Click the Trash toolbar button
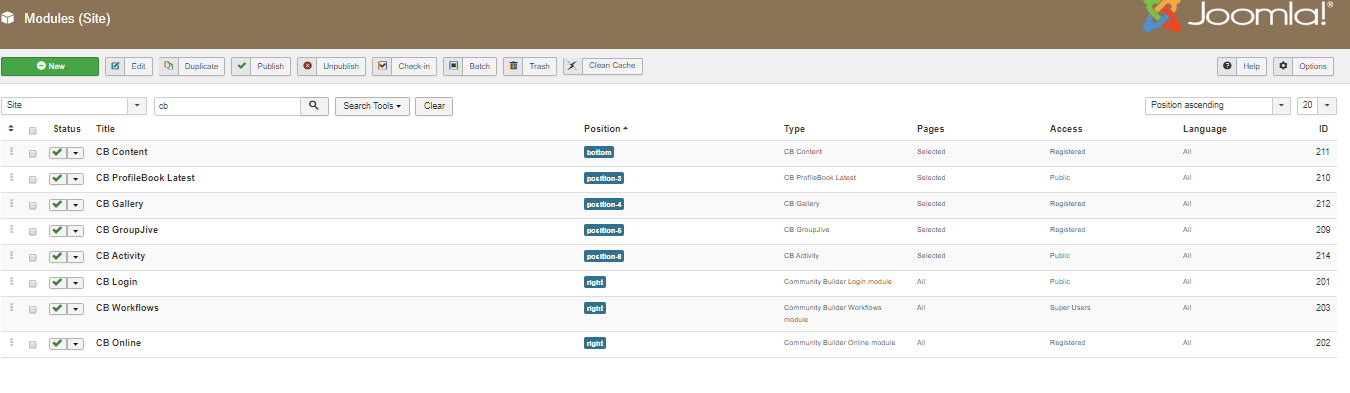This screenshot has height=393, width=1350. pyautogui.click(x=530, y=66)
